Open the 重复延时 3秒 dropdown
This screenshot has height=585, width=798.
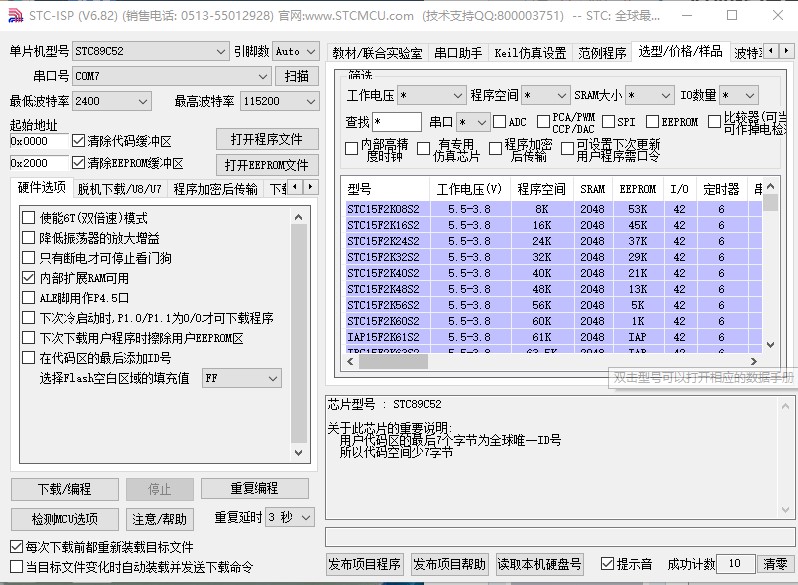click(290, 518)
